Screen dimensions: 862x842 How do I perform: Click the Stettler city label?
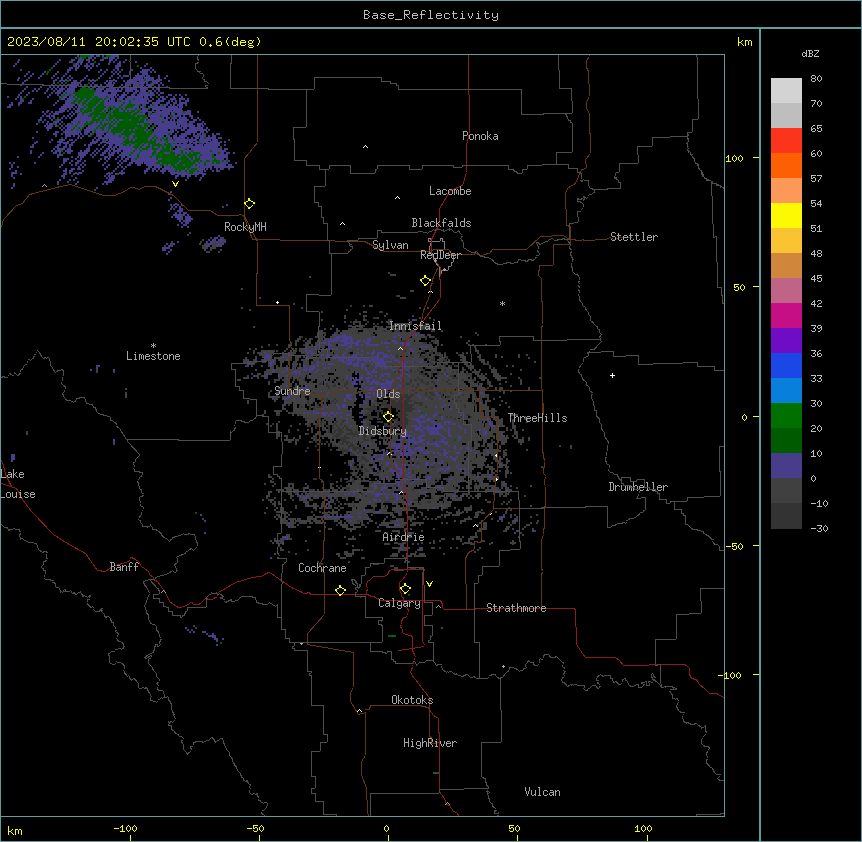coord(633,237)
